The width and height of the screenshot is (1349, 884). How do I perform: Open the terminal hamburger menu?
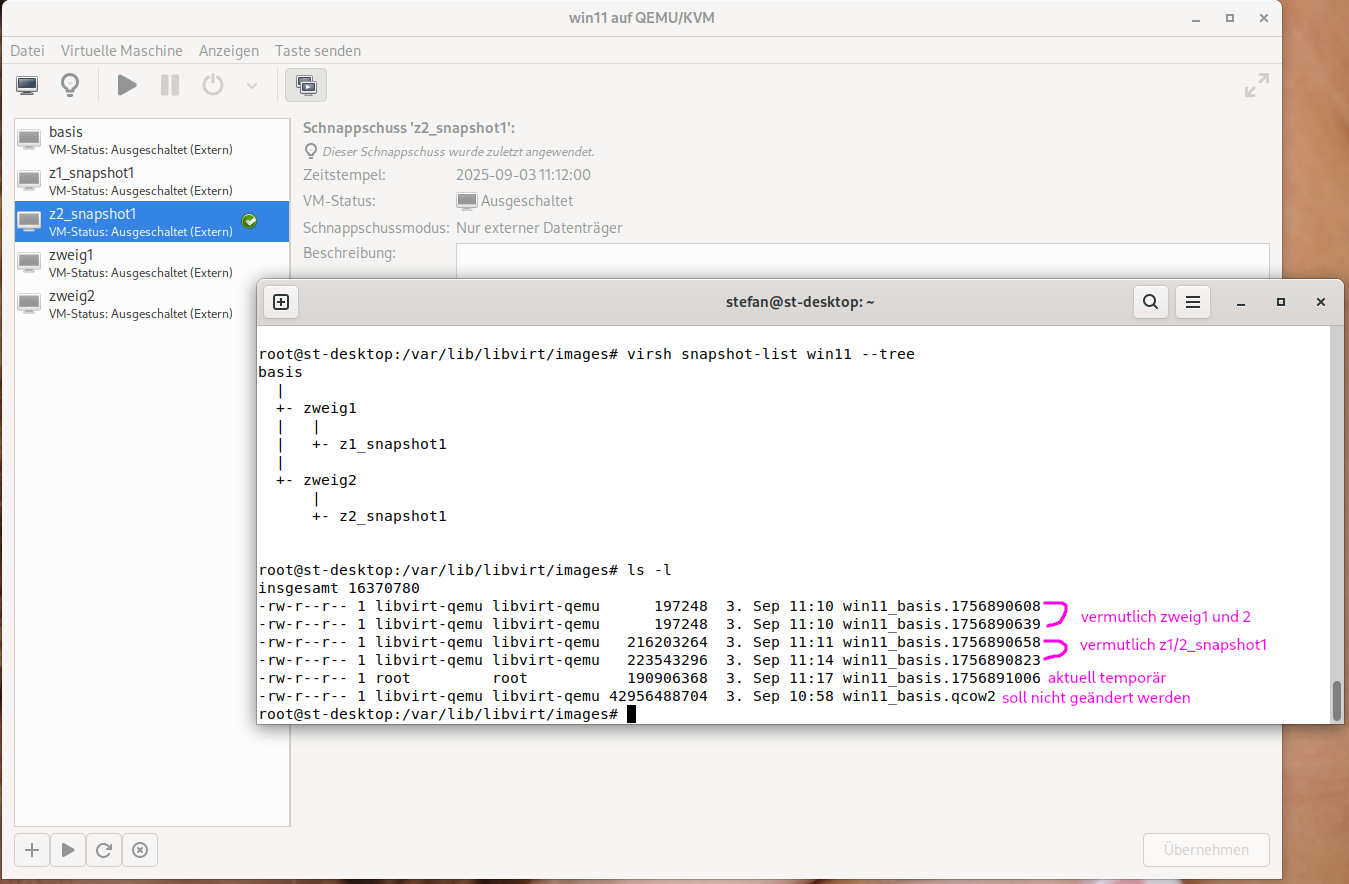[x=1191, y=302]
